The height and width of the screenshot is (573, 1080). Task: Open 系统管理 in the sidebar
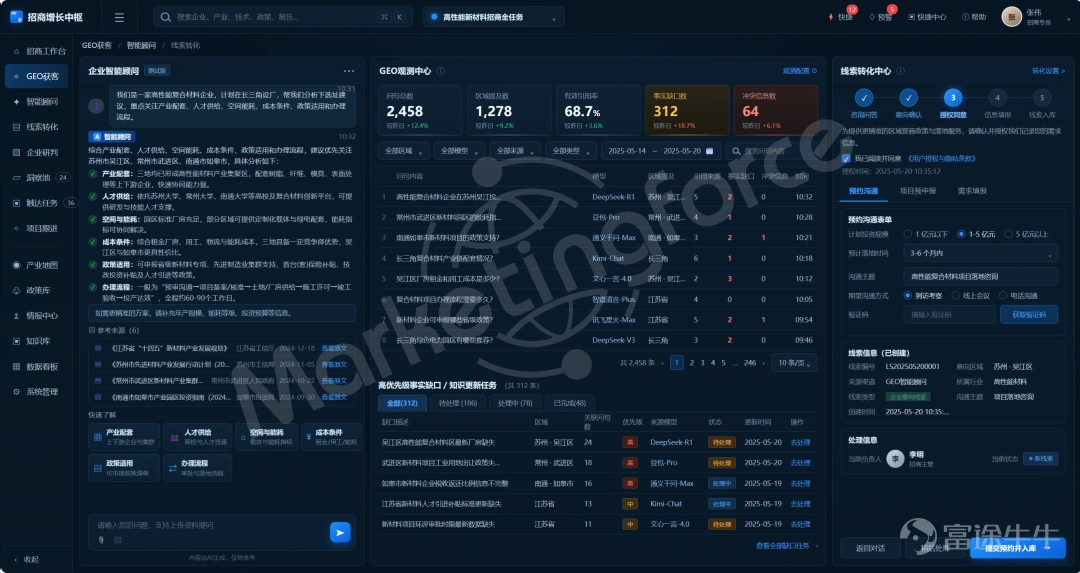[36, 392]
